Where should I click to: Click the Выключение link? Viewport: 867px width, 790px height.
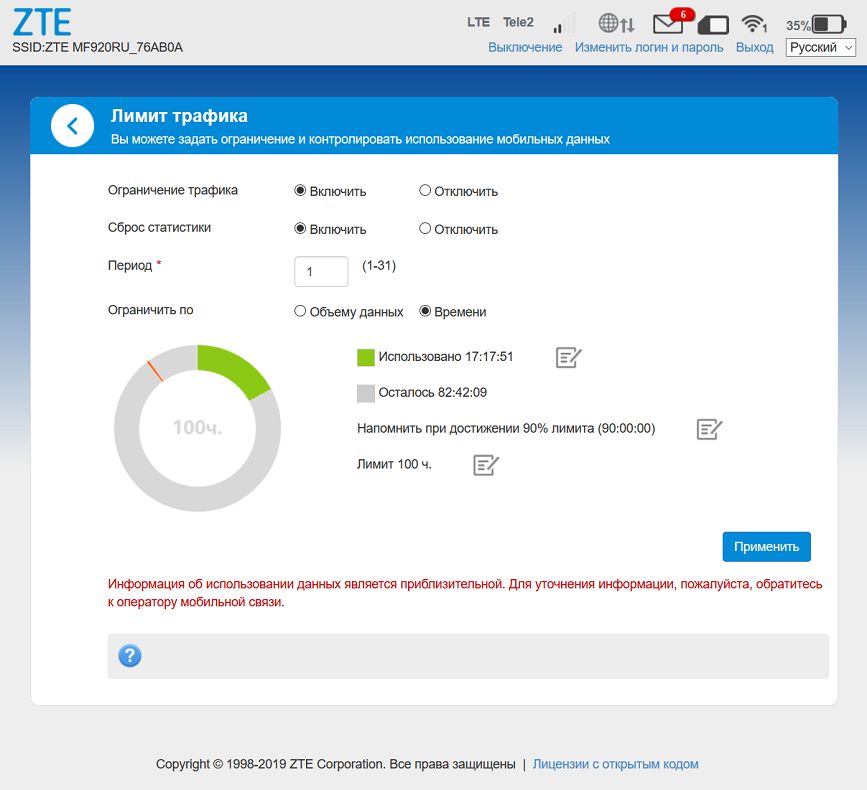point(525,48)
